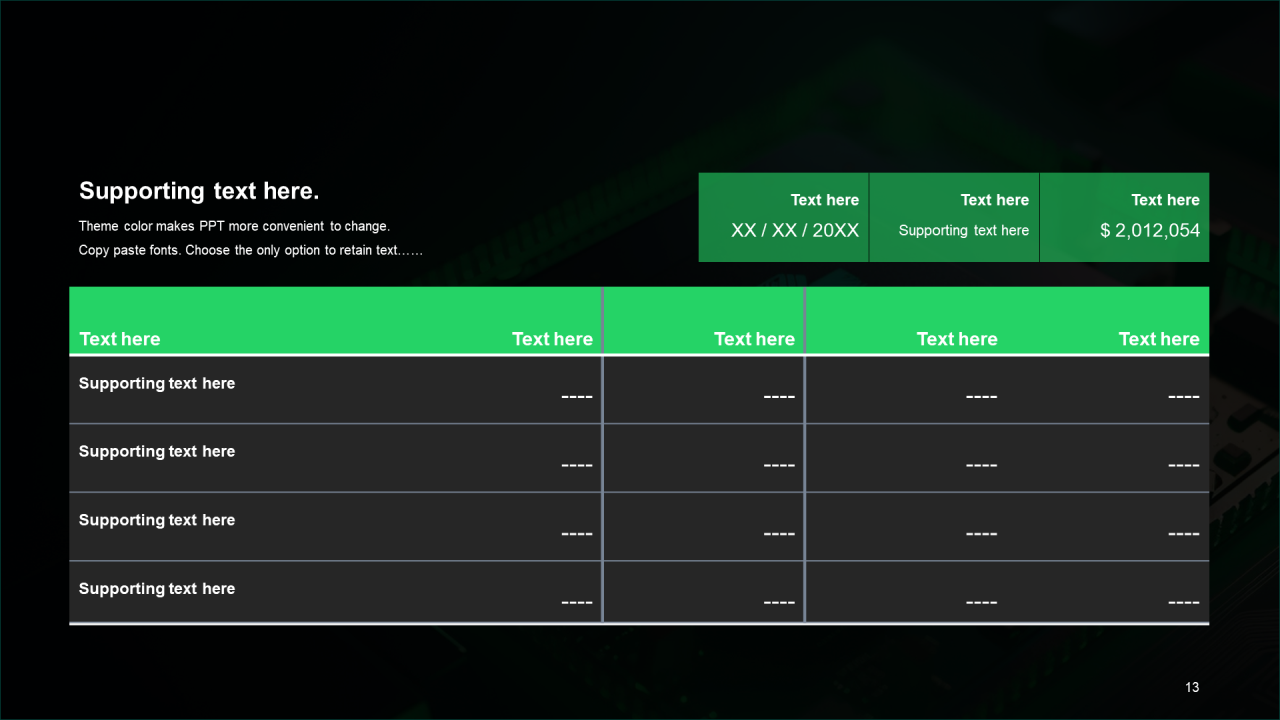The height and width of the screenshot is (720, 1280).
Task: Click the dashes in last row's last column
Action: click(1183, 602)
